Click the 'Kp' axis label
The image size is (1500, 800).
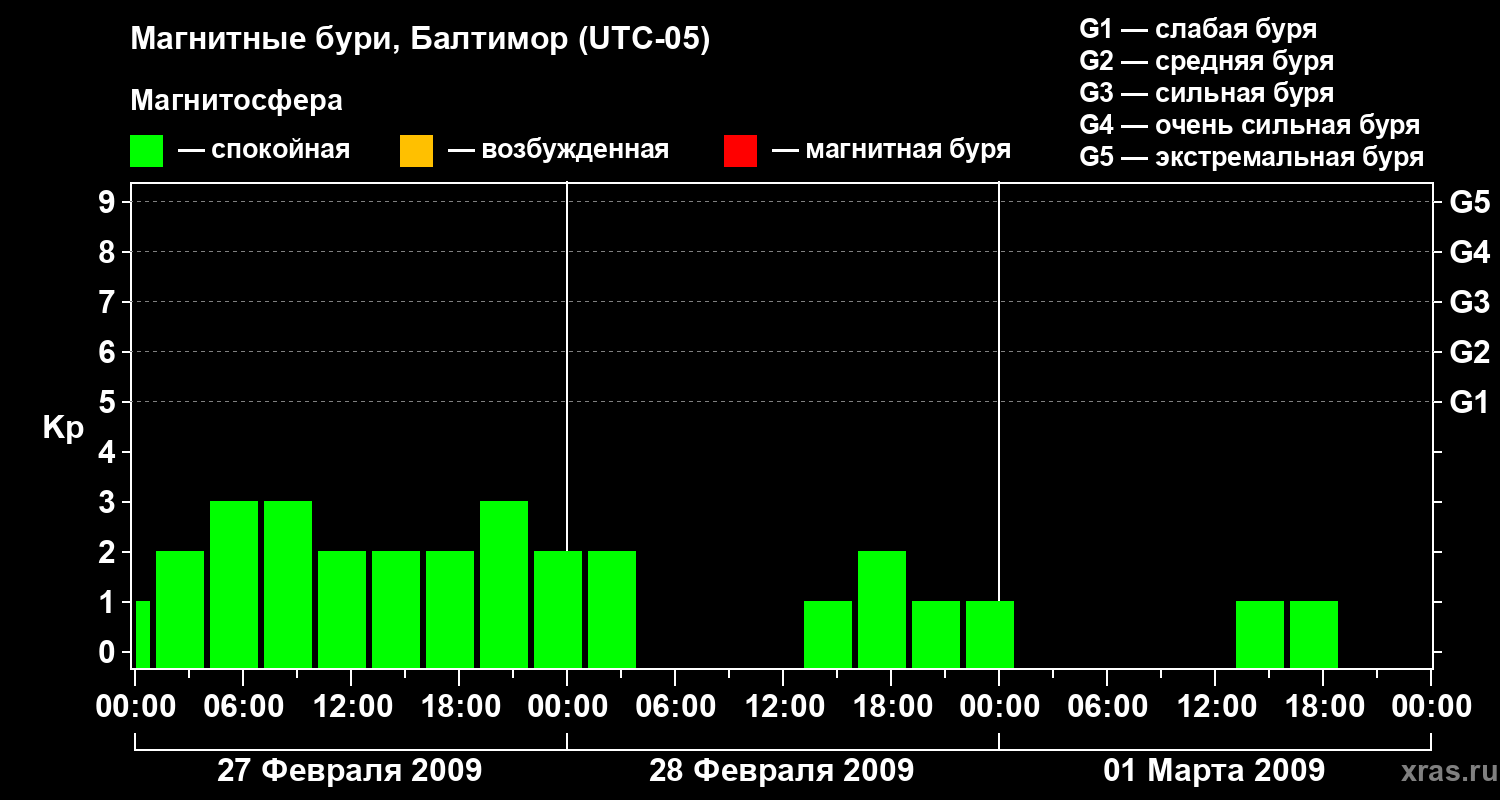(x=63, y=429)
